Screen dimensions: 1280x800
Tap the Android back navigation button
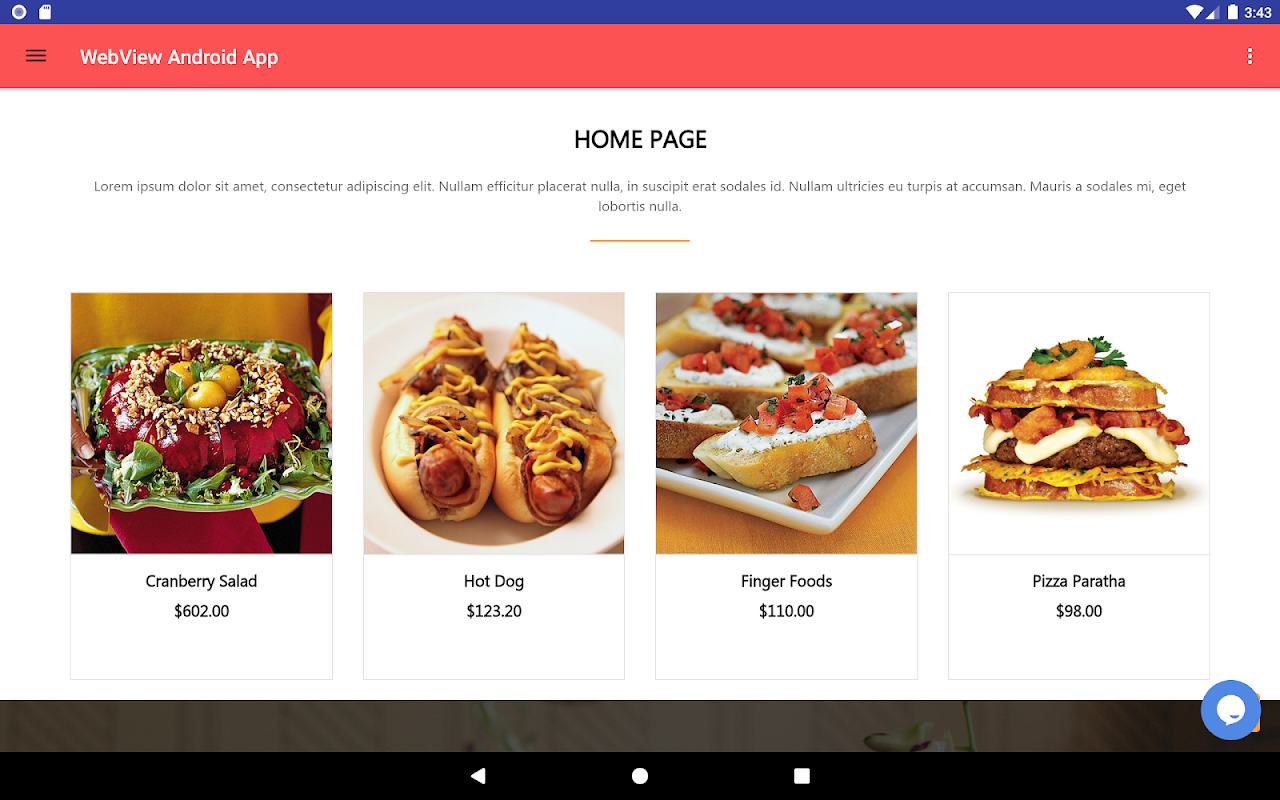tap(478, 776)
